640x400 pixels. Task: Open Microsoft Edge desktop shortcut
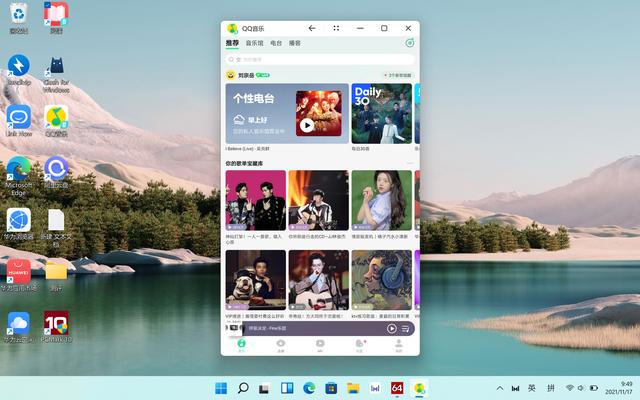point(18,176)
